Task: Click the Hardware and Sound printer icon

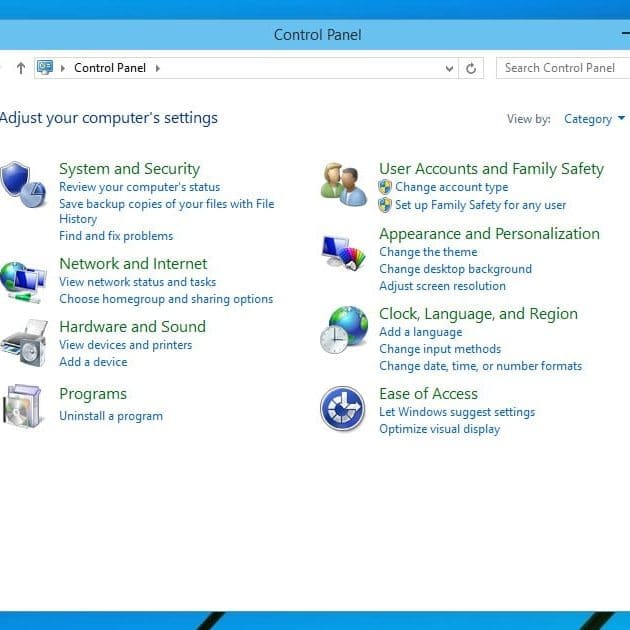Action: point(22,343)
